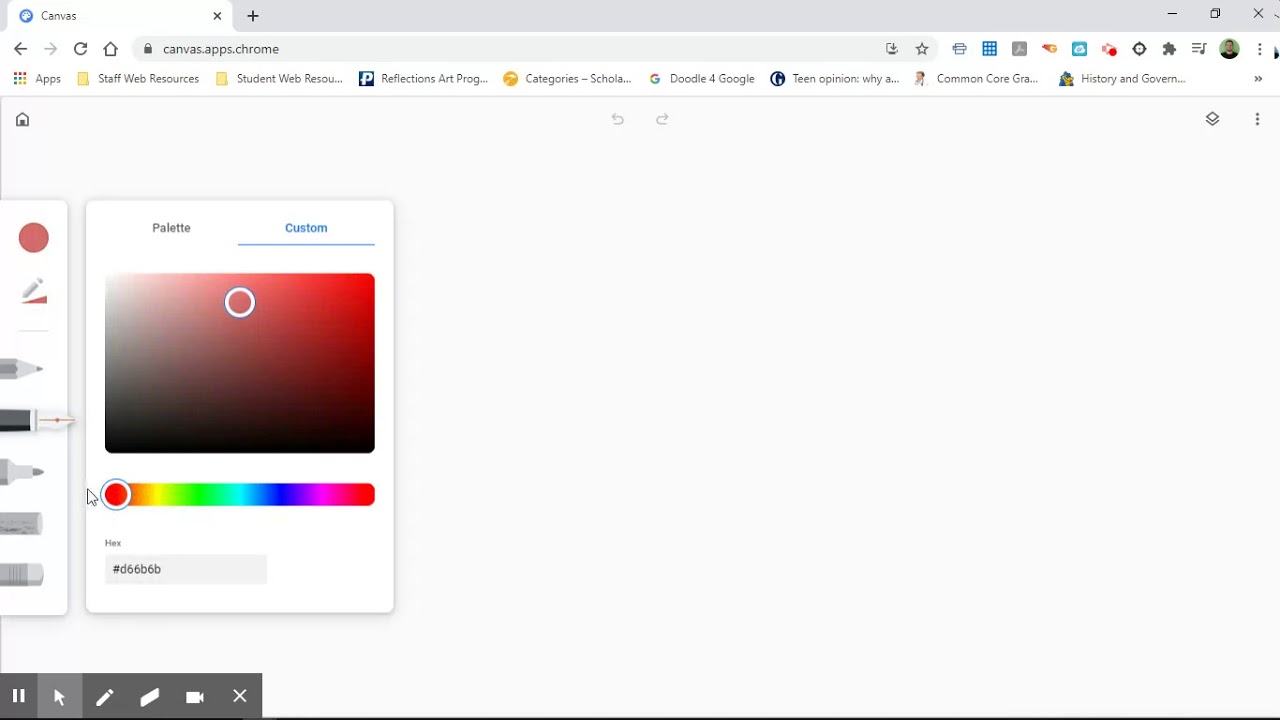Open Common Core Gra... bookmark
Screen dimensions: 1280x720
[976, 79]
